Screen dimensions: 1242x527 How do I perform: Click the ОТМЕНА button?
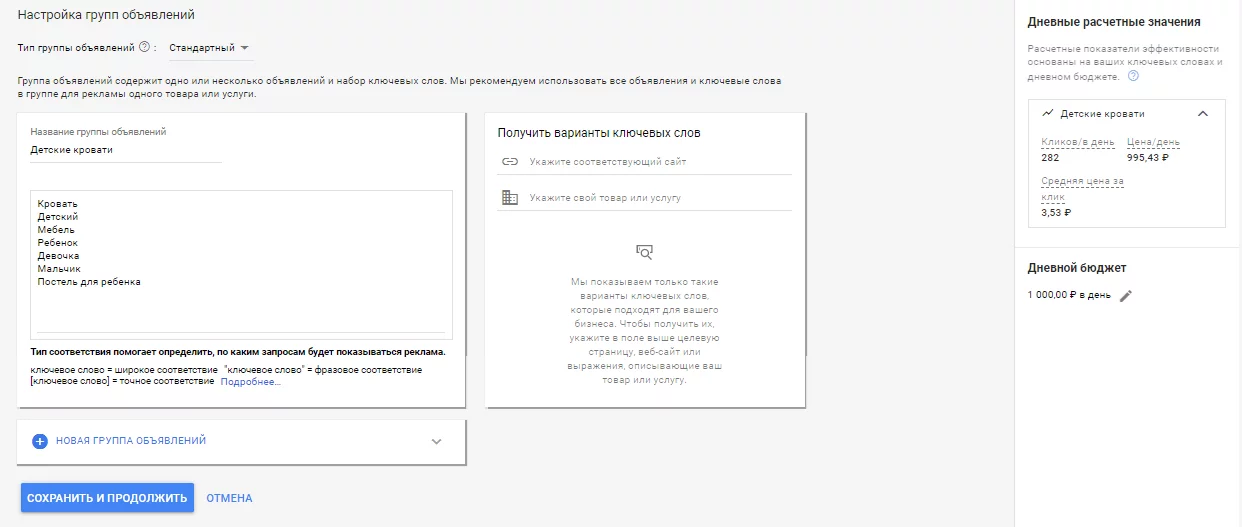[x=229, y=498]
